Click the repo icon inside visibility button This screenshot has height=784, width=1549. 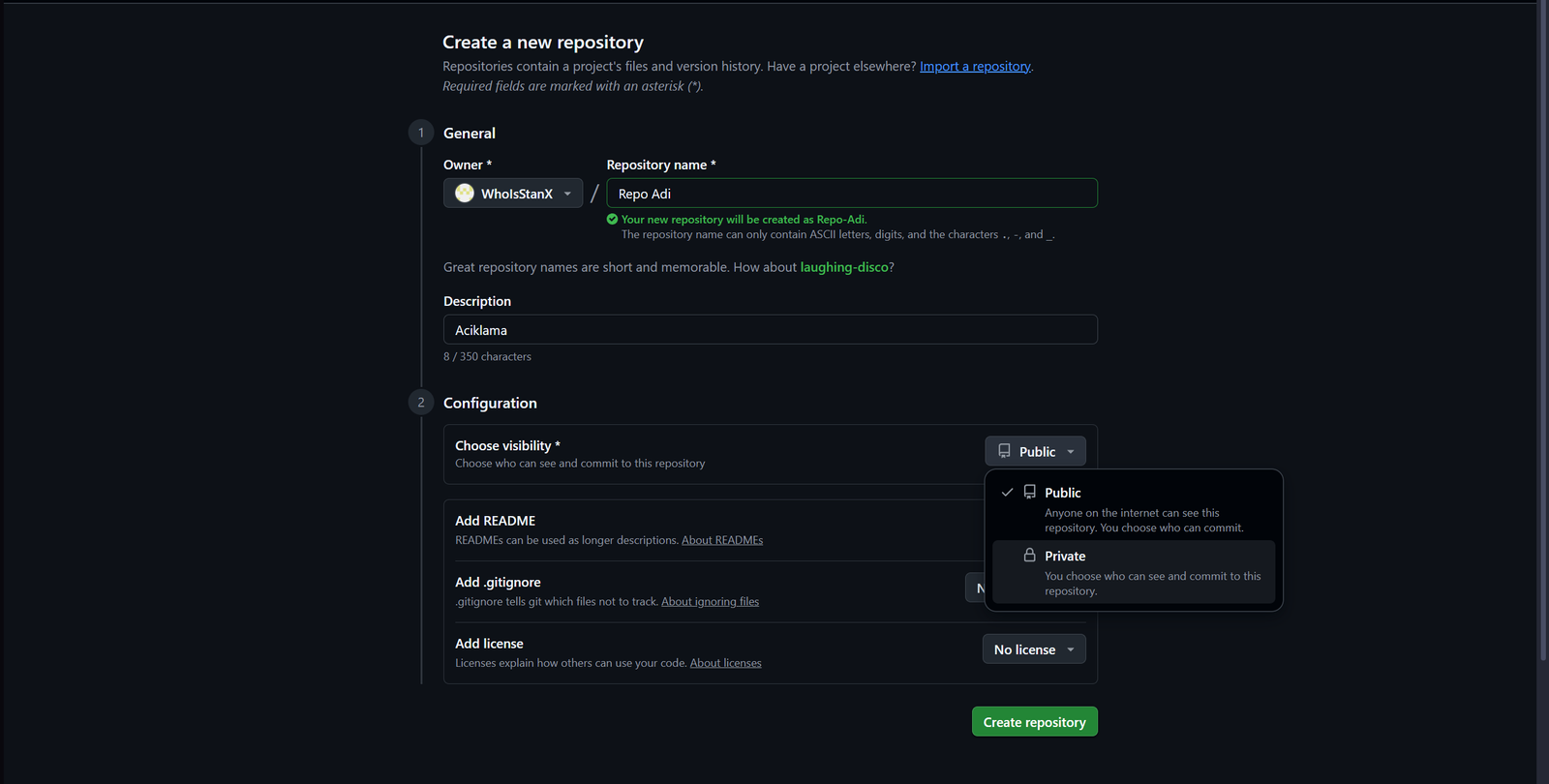point(1004,451)
